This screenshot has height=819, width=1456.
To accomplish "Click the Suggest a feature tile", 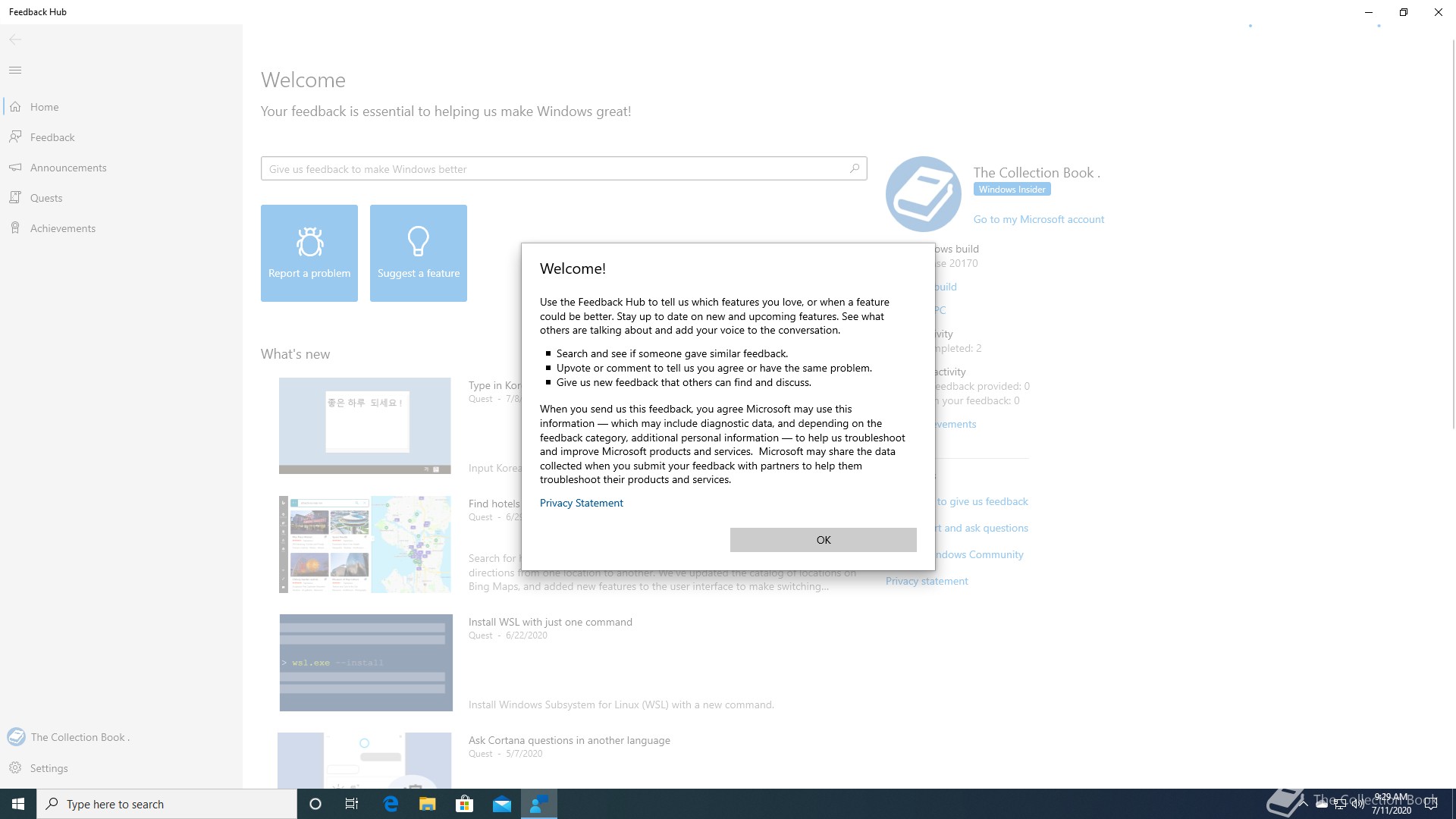I will tap(419, 253).
